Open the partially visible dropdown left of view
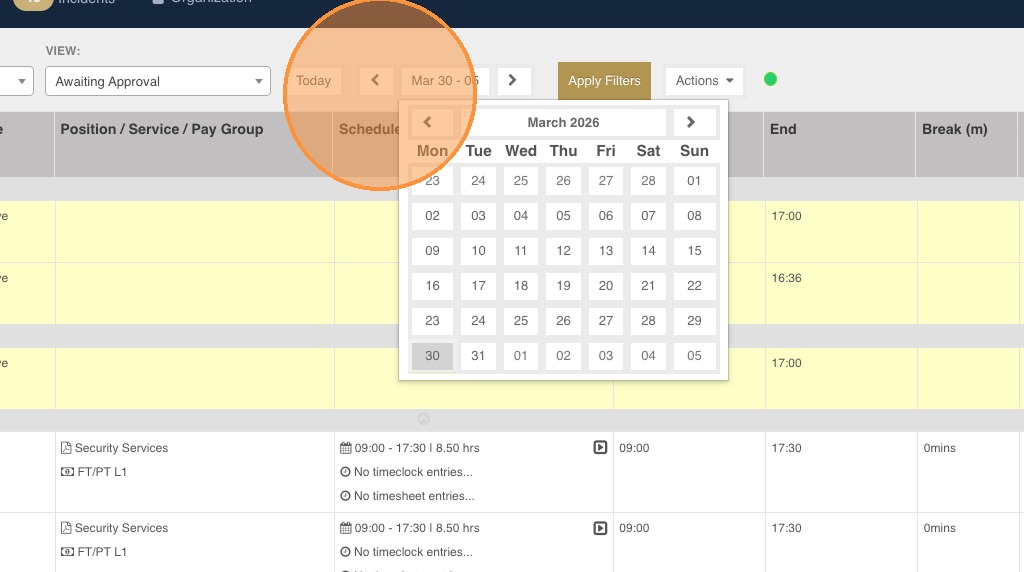The width and height of the screenshot is (1024, 572). click(16, 81)
